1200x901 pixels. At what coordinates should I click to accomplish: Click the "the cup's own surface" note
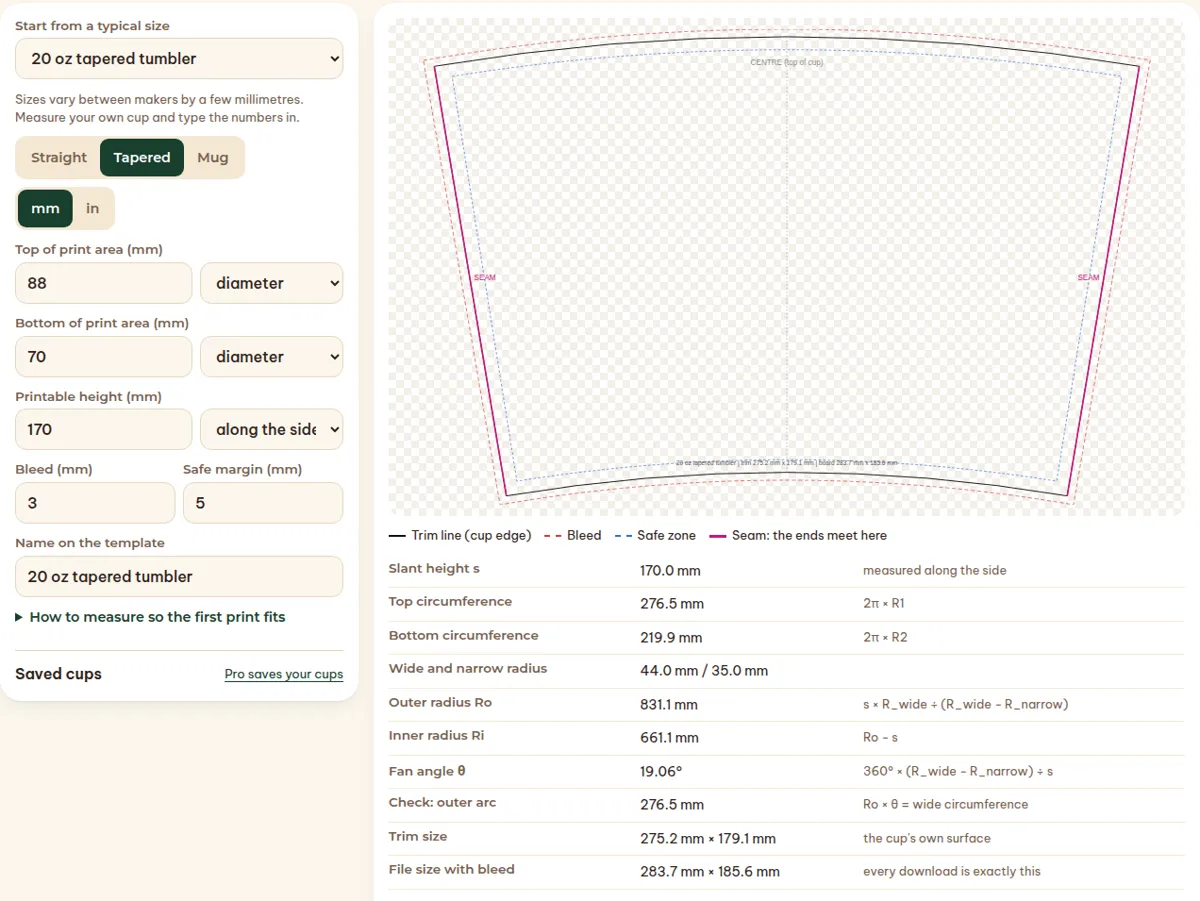click(x=927, y=838)
